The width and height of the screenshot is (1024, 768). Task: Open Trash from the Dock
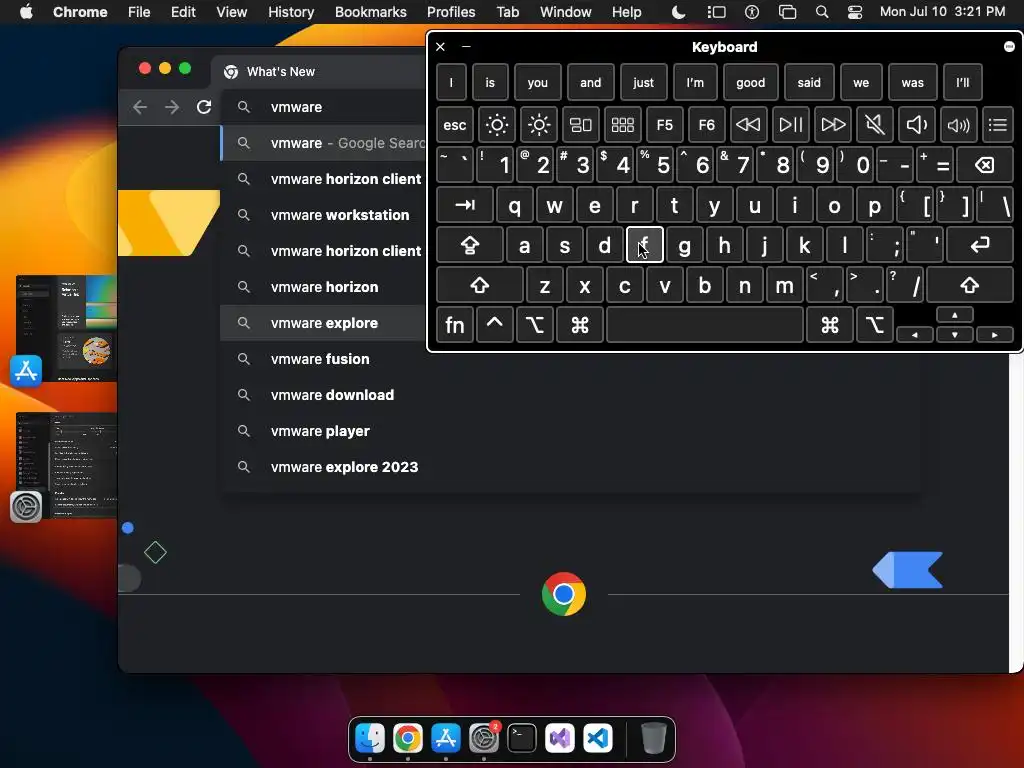click(653, 738)
